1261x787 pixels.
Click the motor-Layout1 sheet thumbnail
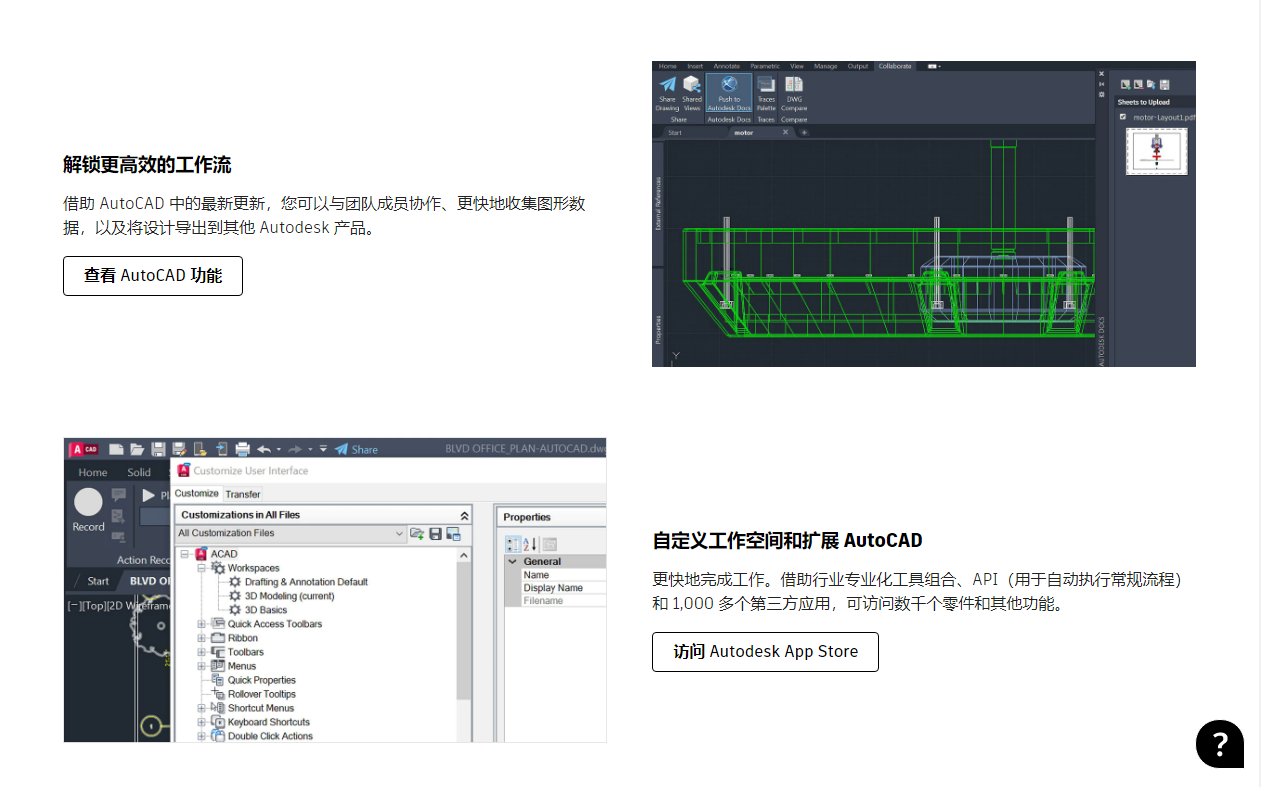point(1156,152)
